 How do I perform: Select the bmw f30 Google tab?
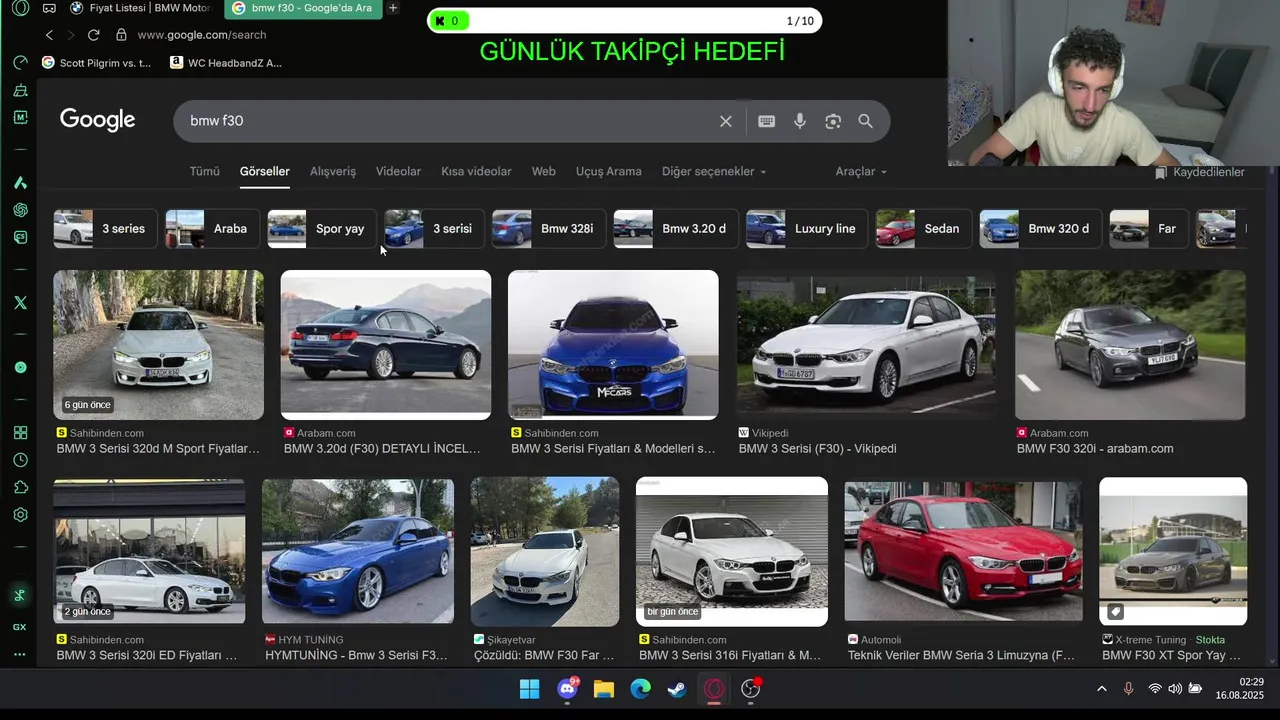pos(301,8)
